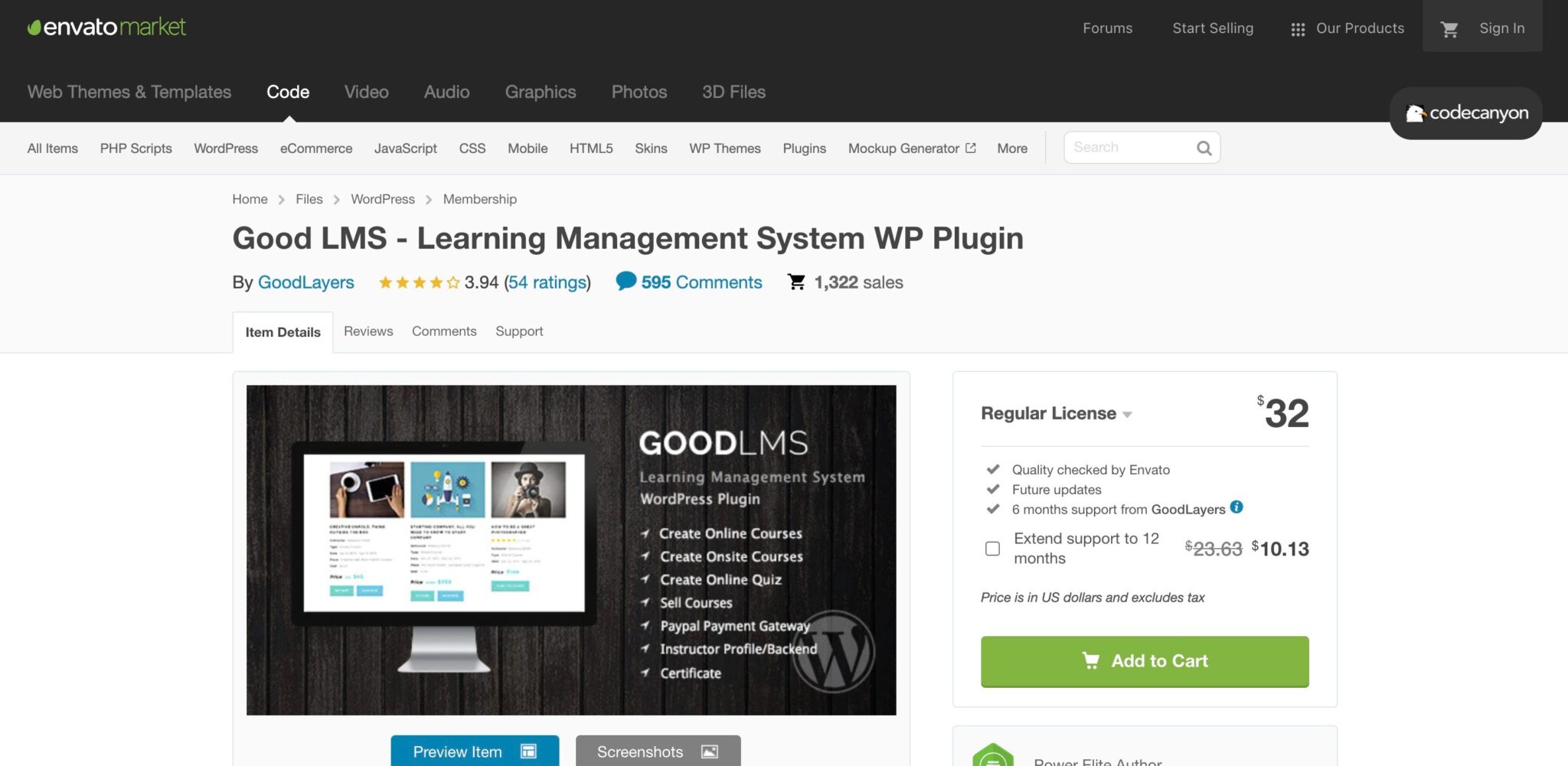Screen dimensions: 1568x766
Task: Click the 1,322 sales text
Action: [x=858, y=282]
